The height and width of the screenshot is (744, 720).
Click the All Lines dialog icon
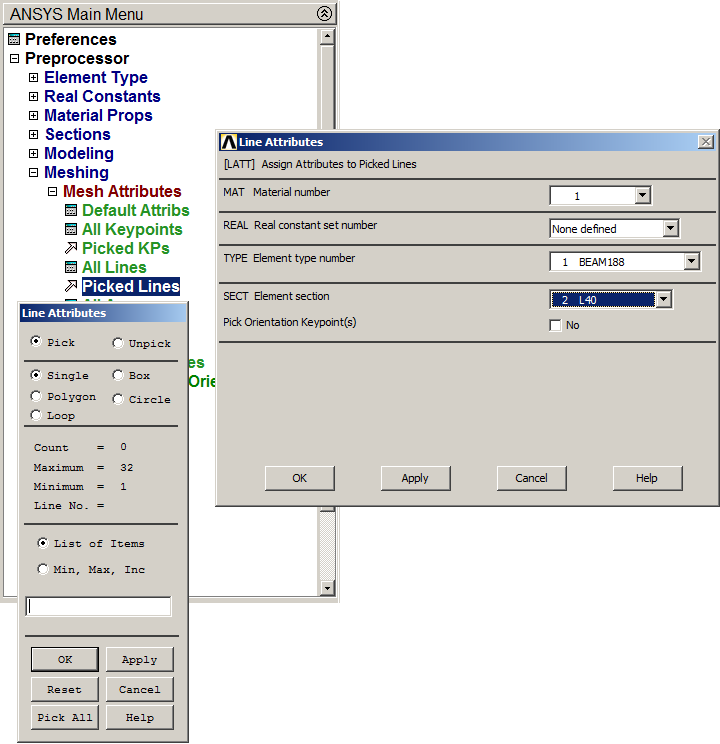pyautogui.click(x=71, y=268)
